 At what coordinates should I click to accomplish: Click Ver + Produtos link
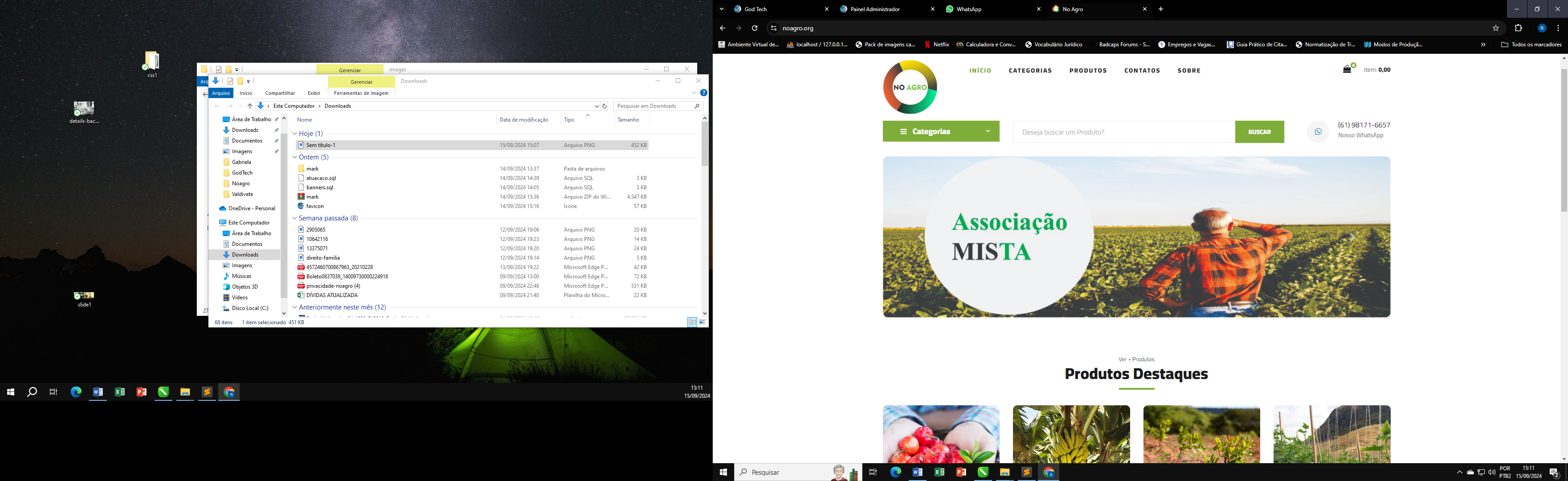point(1136,359)
